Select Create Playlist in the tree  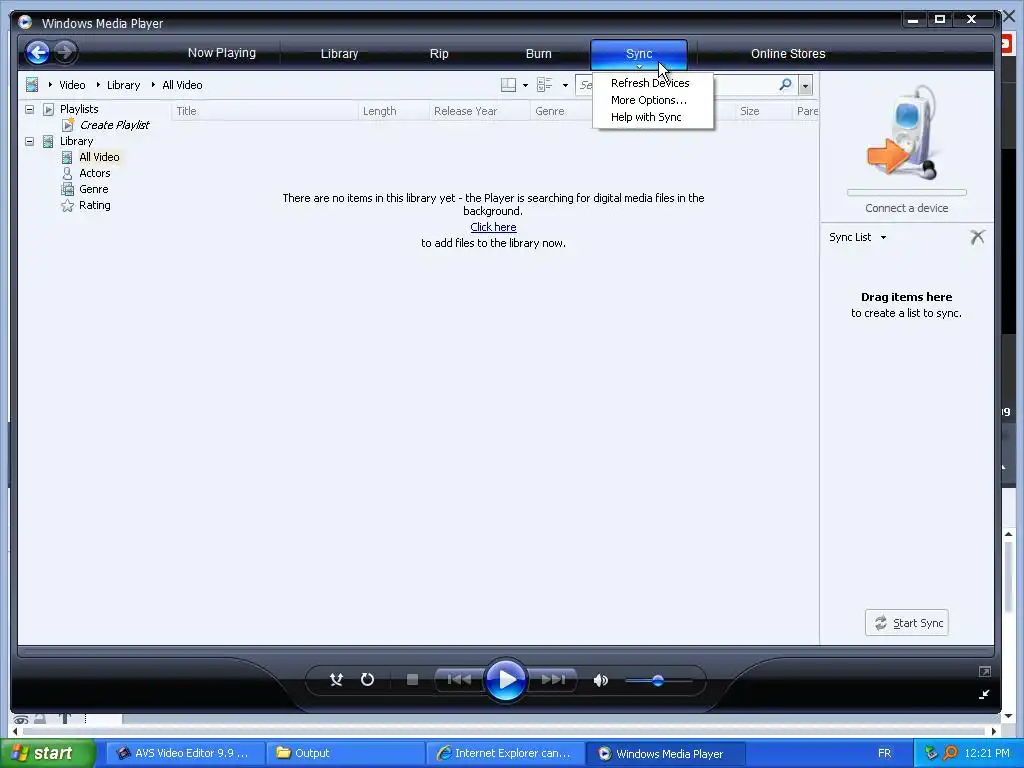coord(114,125)
